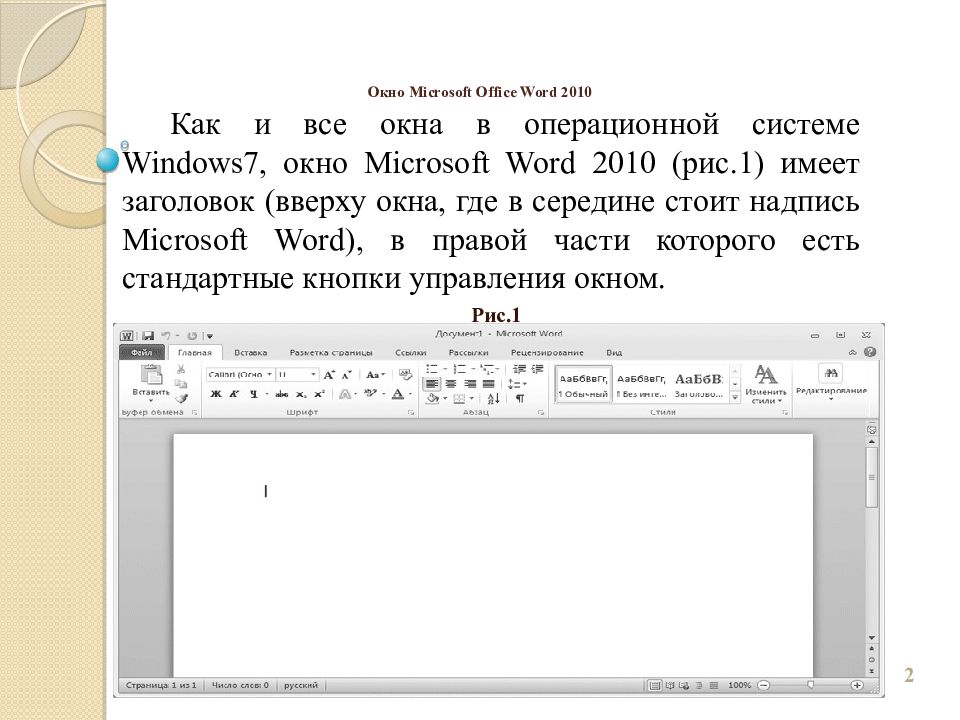960x720 pixels.
Task: Open the Файл tab
Action: pyautogui.click(x=141, y=353)
